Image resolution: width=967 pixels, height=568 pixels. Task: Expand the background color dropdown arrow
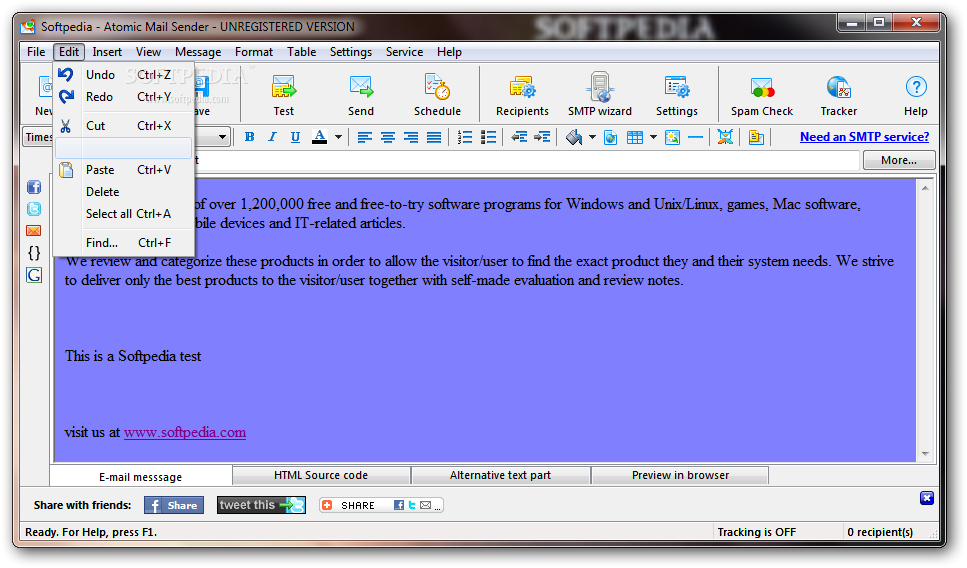592,137
